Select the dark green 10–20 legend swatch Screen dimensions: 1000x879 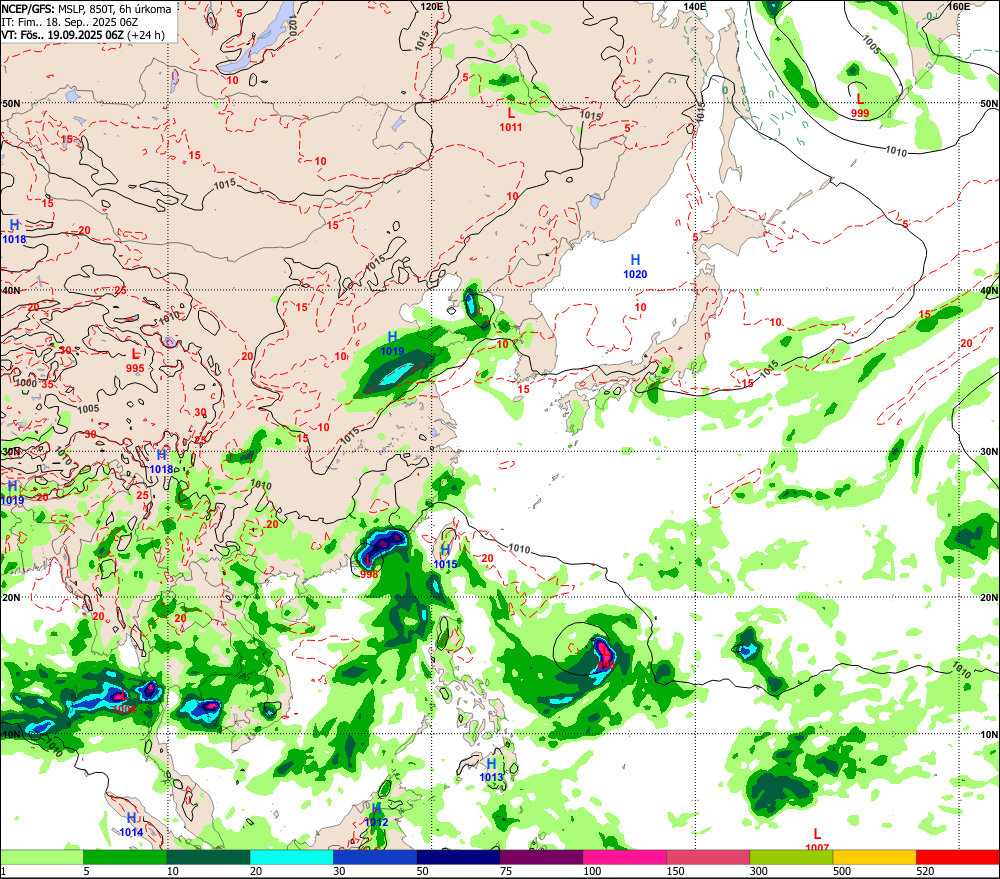click(209, 857)
